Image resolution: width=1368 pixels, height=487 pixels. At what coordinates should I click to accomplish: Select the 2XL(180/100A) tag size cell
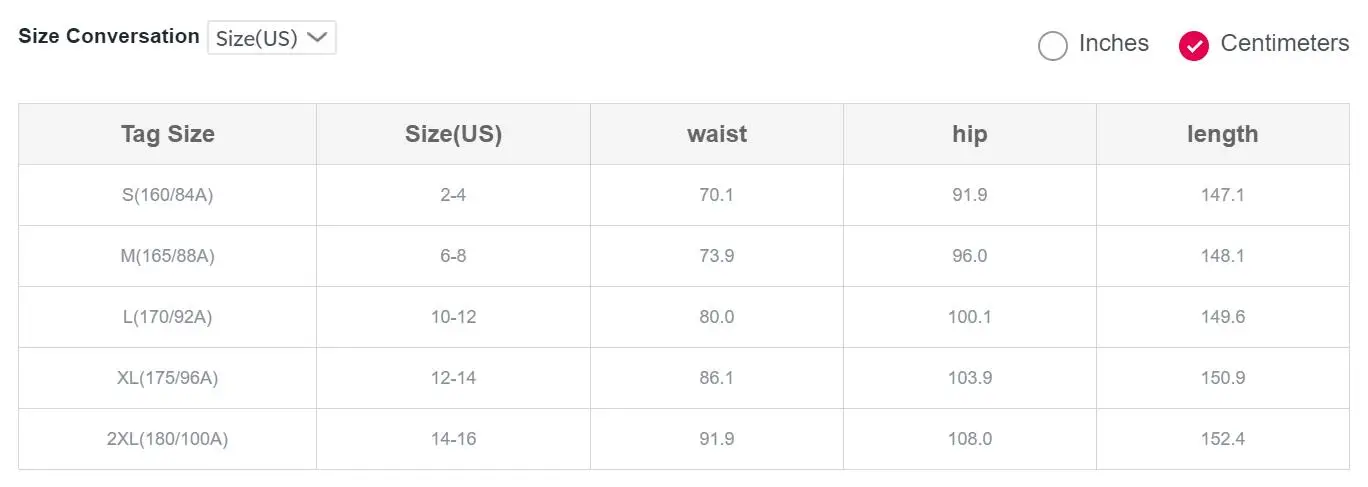tap(168, 439)
